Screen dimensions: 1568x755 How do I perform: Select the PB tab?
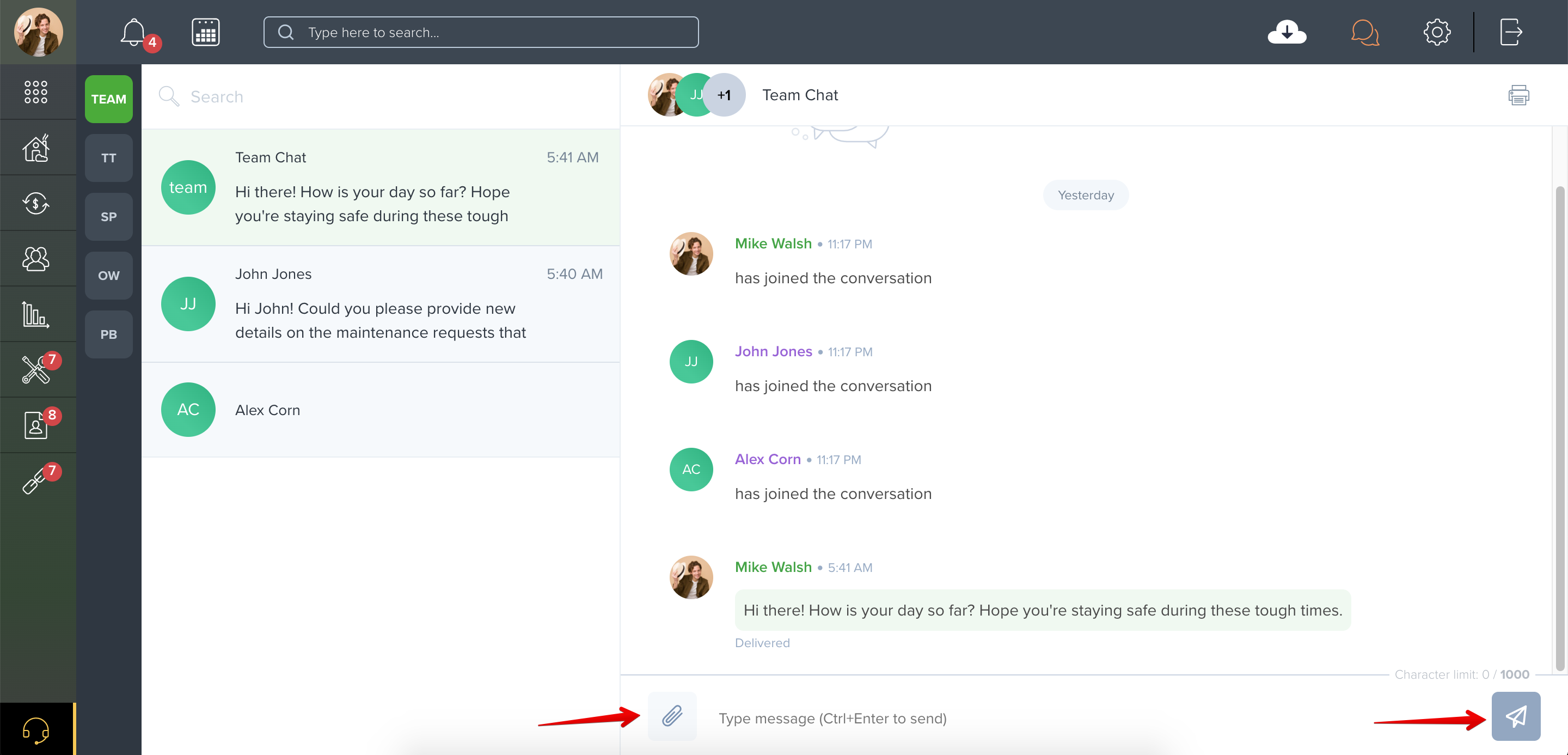(108, 334)
